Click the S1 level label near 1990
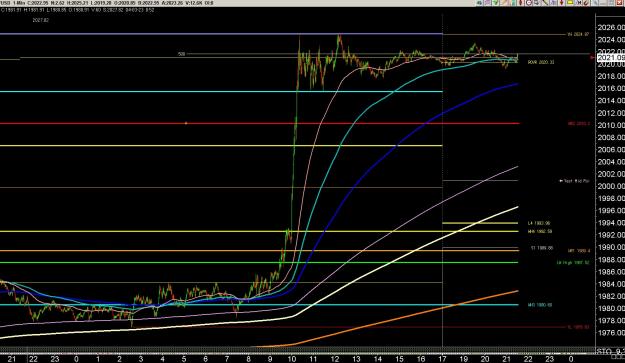625x363 pixels. tap(542, 248)
